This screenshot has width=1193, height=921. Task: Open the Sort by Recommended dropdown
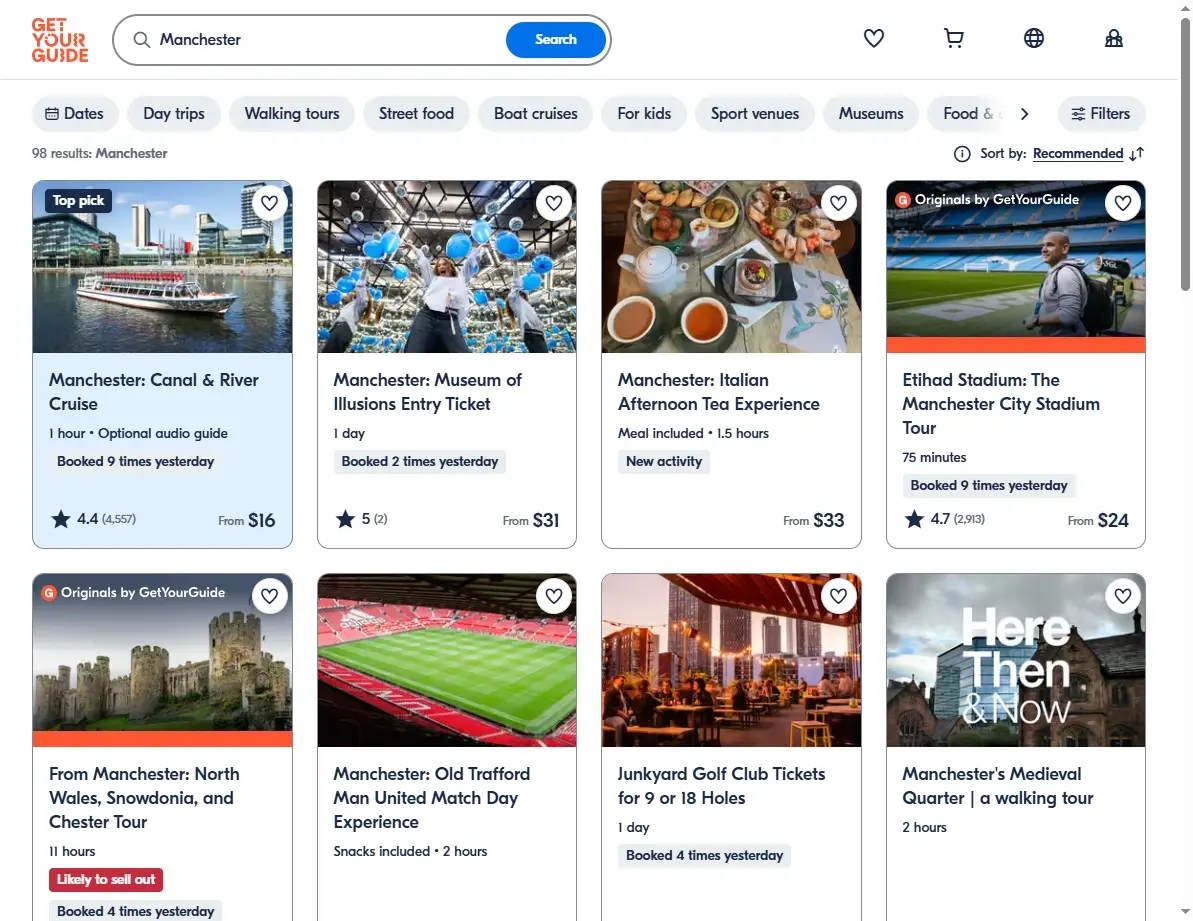pos(1077,154)
